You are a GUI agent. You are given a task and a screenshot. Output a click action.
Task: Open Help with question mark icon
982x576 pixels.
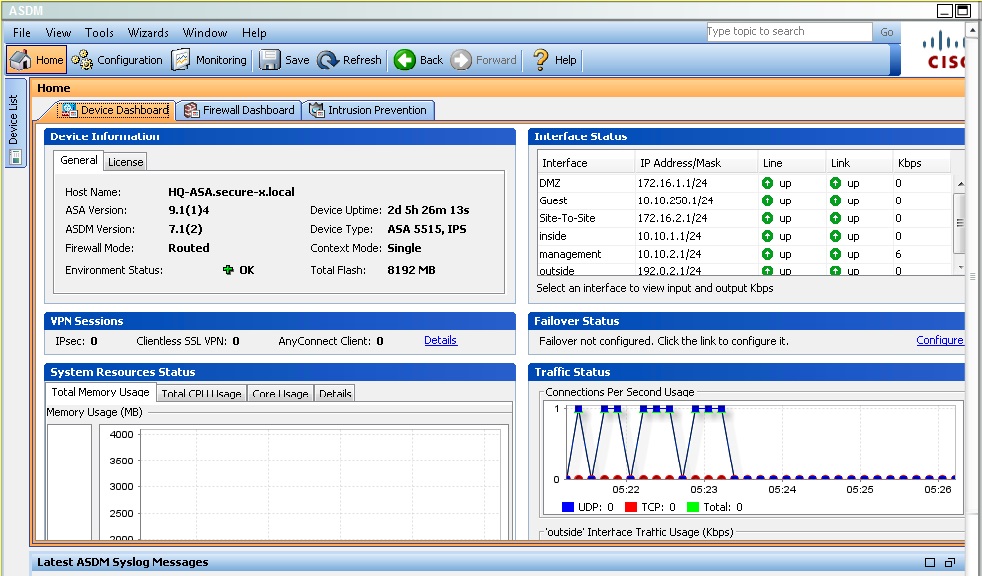click(x=541, y=60)
